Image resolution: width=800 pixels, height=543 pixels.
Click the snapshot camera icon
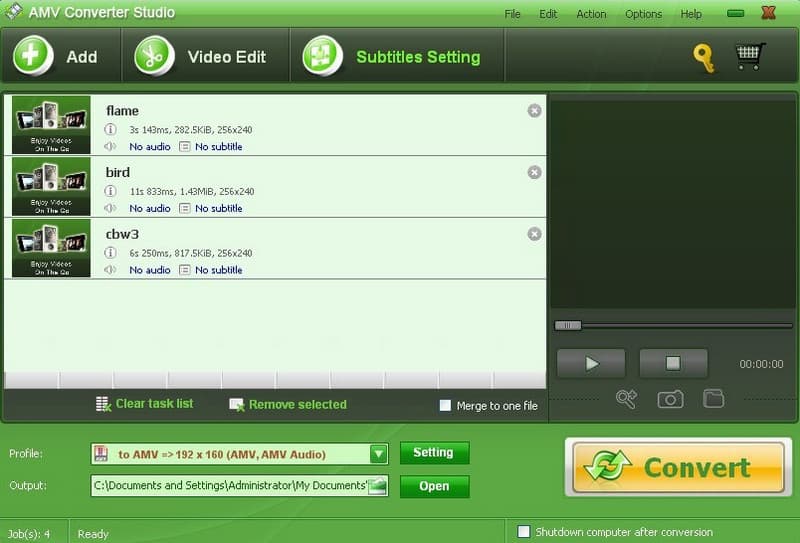670,399
